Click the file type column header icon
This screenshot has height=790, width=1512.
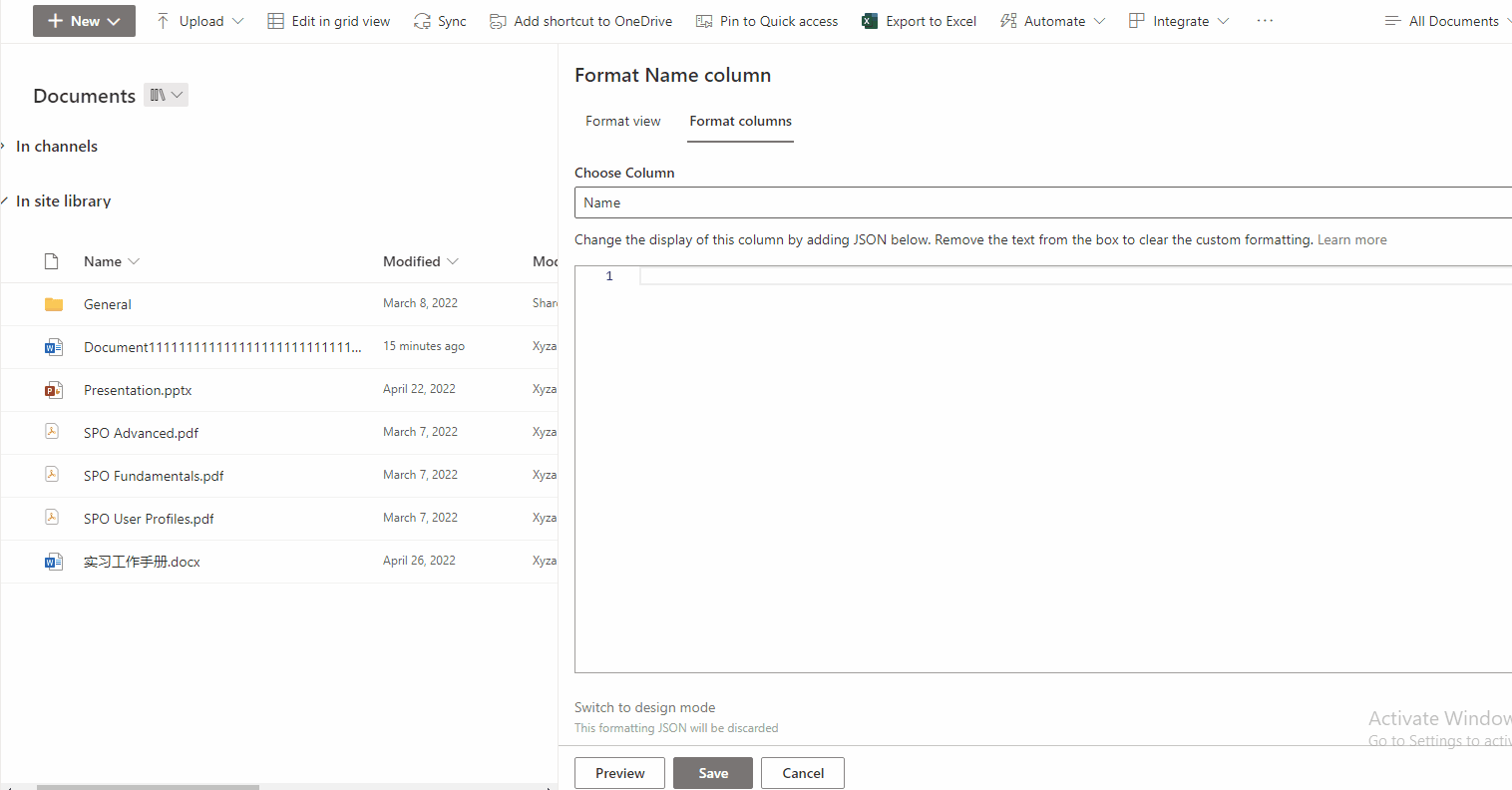[52, 261]
